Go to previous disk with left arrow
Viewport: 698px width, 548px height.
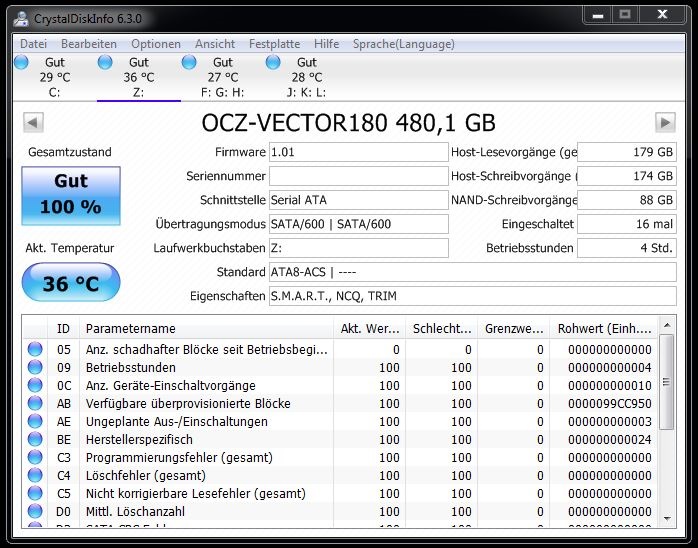33,122
